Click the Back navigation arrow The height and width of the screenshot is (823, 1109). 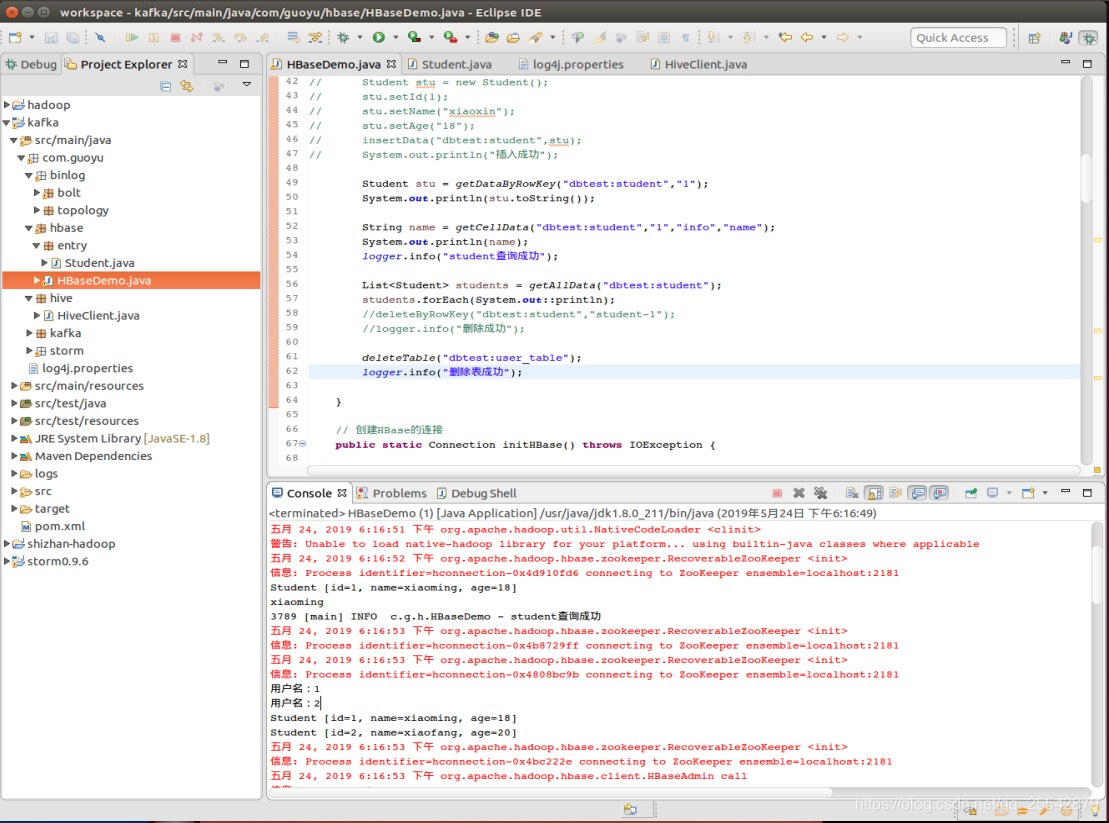(806, 37)
